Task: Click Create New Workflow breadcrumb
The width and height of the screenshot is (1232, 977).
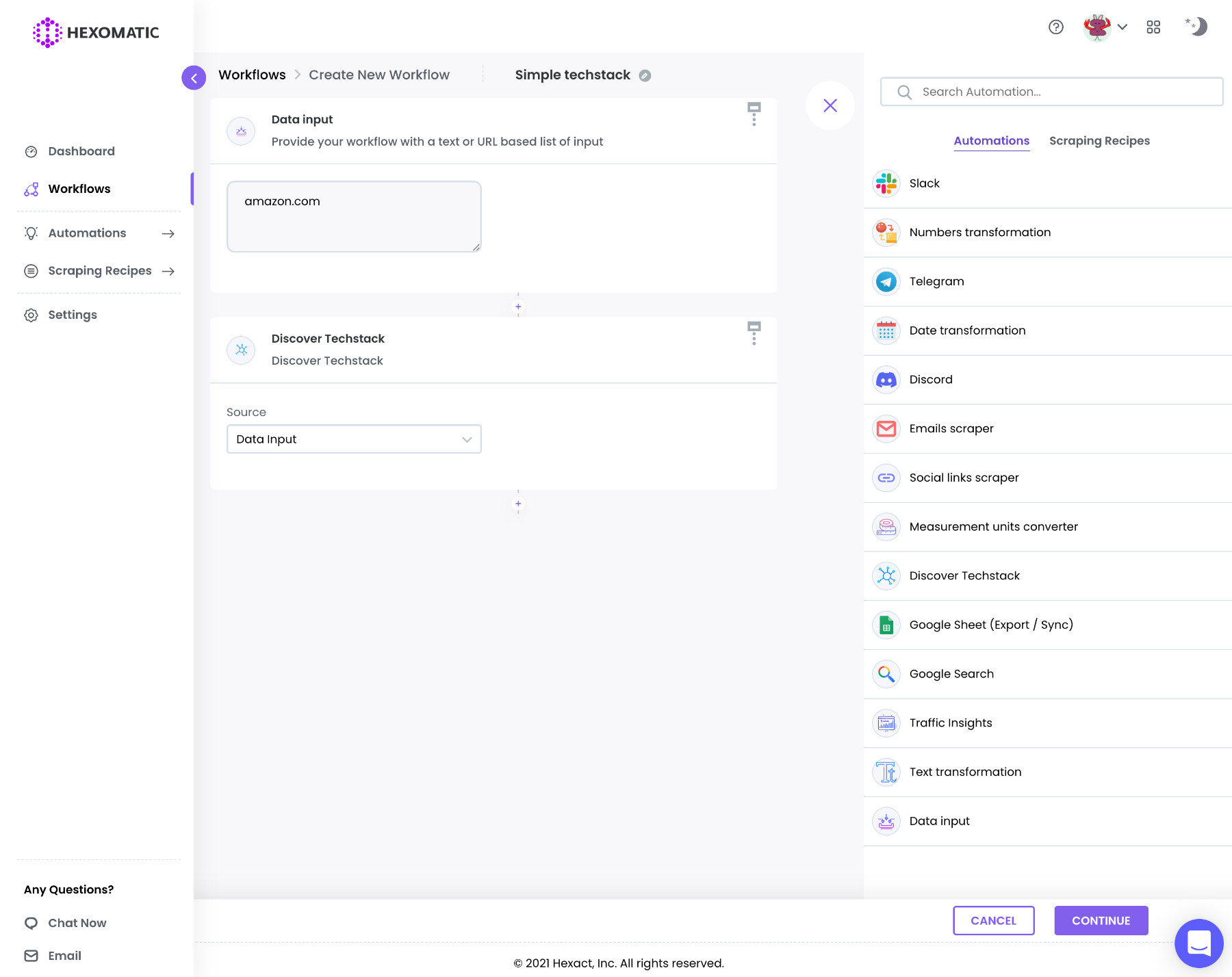Action: [379, 75]
